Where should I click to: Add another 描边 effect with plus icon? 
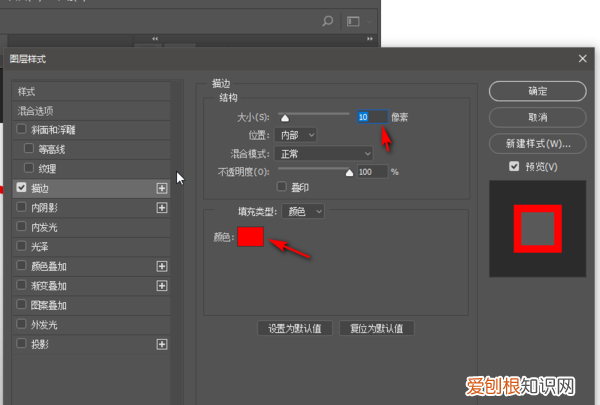[162, 188]
